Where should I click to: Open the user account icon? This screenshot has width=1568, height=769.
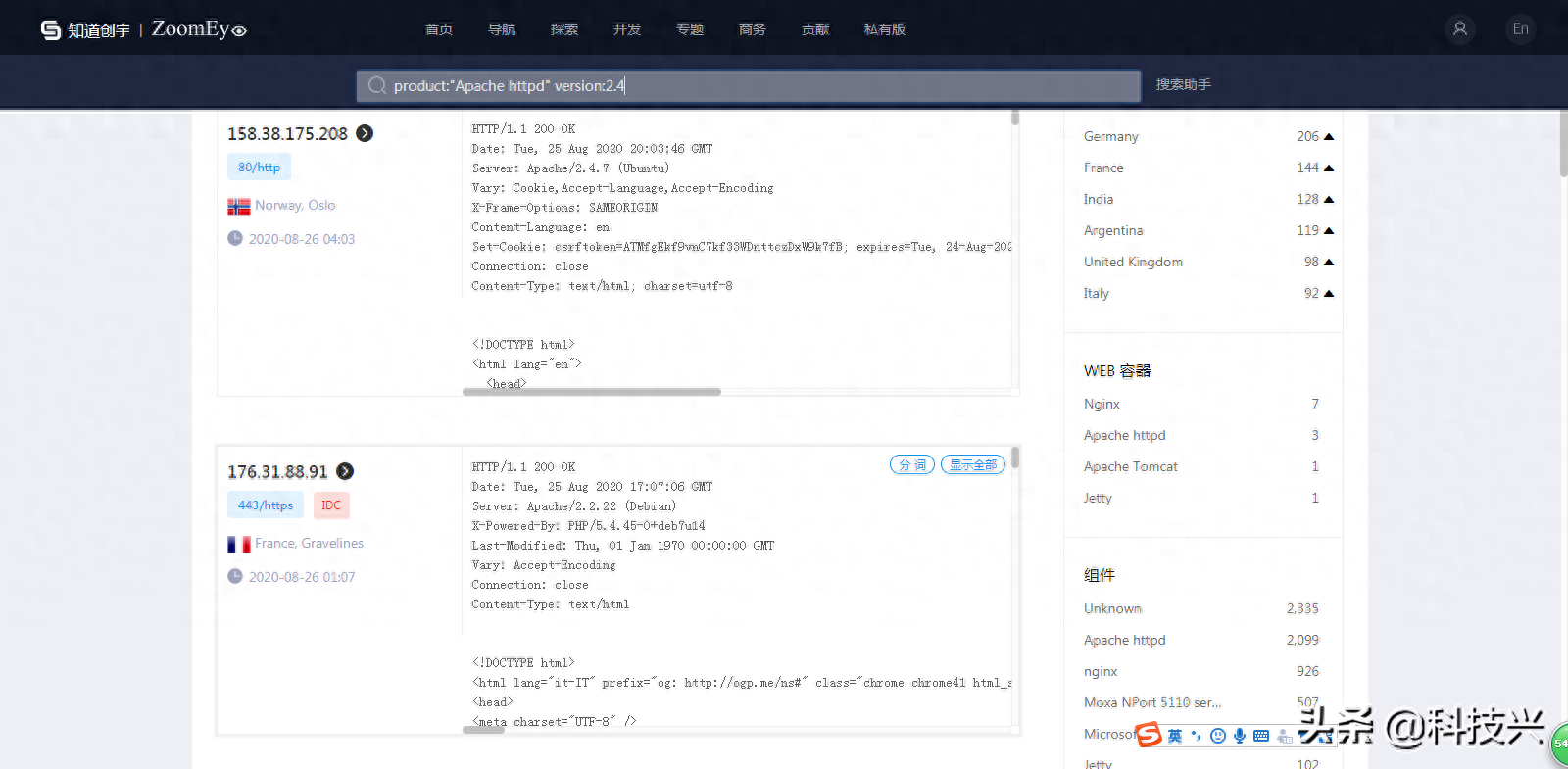pos(1460,29)
